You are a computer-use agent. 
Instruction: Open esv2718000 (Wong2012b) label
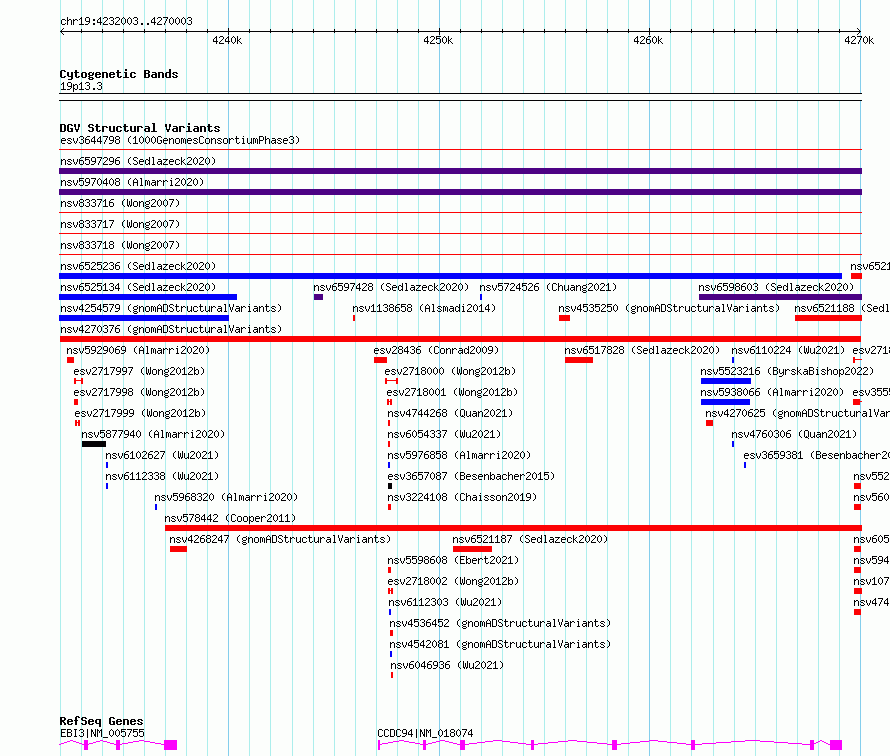[450, 371]
